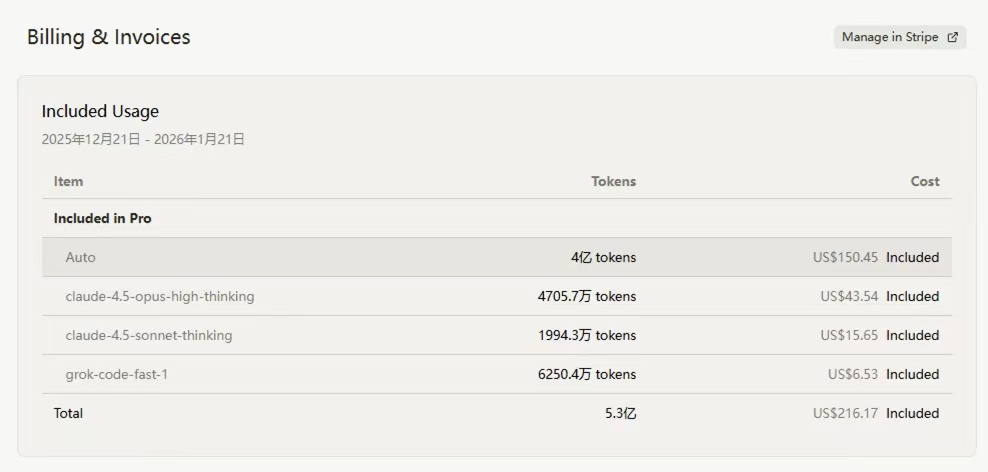Click the US$15.65 cost value
Viewport: 988px width, 472px height.
[849, 335]
